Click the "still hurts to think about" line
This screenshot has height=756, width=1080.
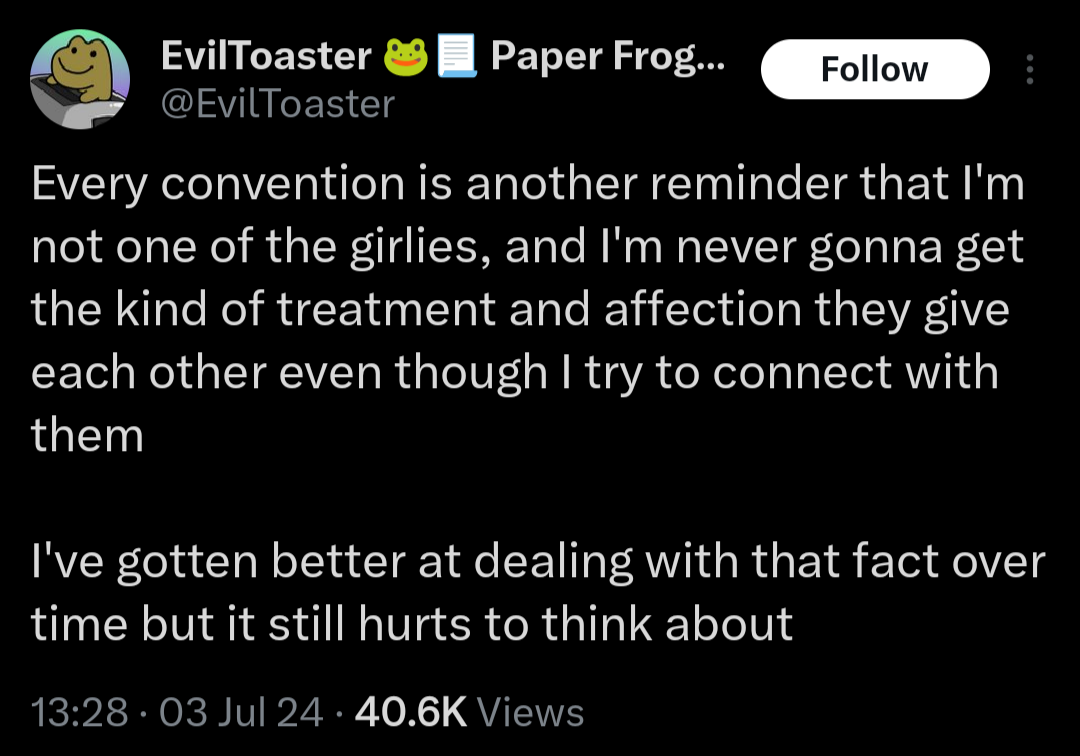[x=412, y=624]
